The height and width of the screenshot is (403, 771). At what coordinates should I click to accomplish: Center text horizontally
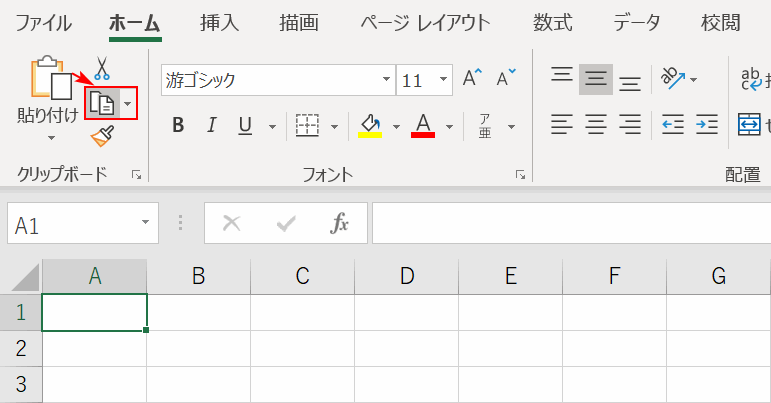(595, 124)
